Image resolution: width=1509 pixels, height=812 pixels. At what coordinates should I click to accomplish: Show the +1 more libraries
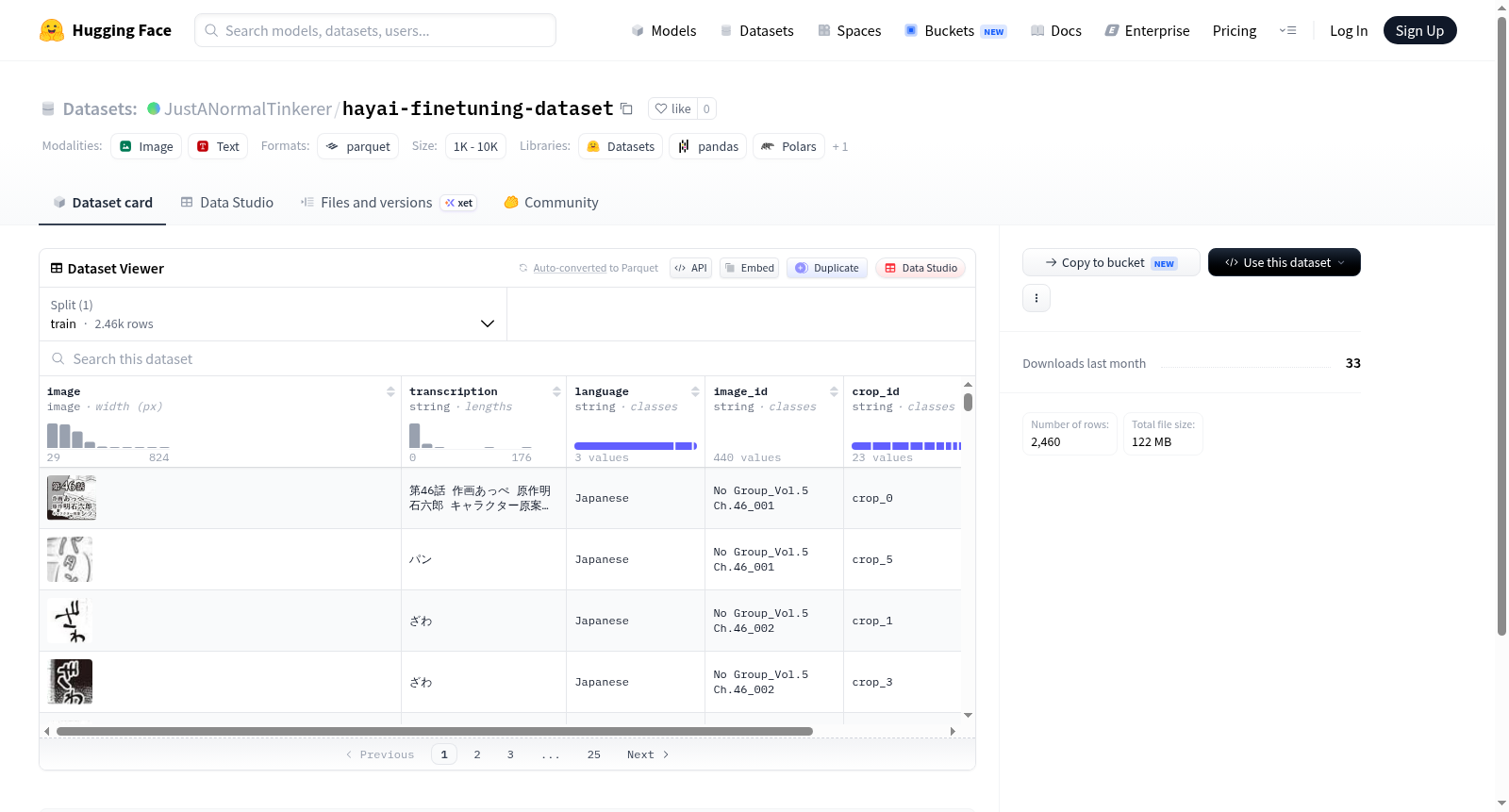pos(840,146)
